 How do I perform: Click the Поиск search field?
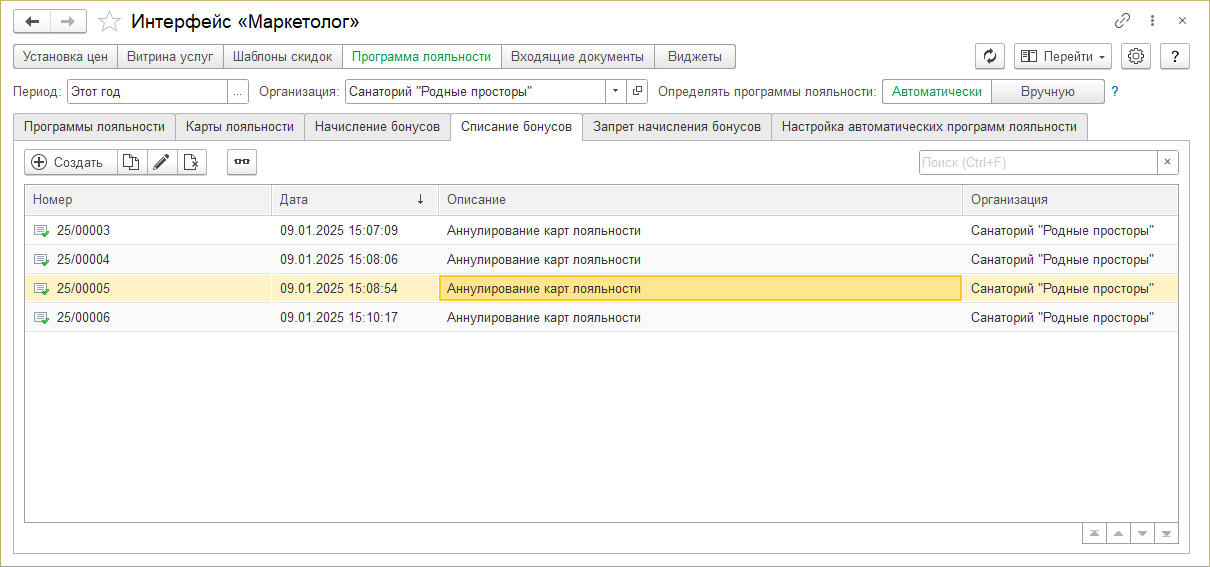pos(1037,162)
